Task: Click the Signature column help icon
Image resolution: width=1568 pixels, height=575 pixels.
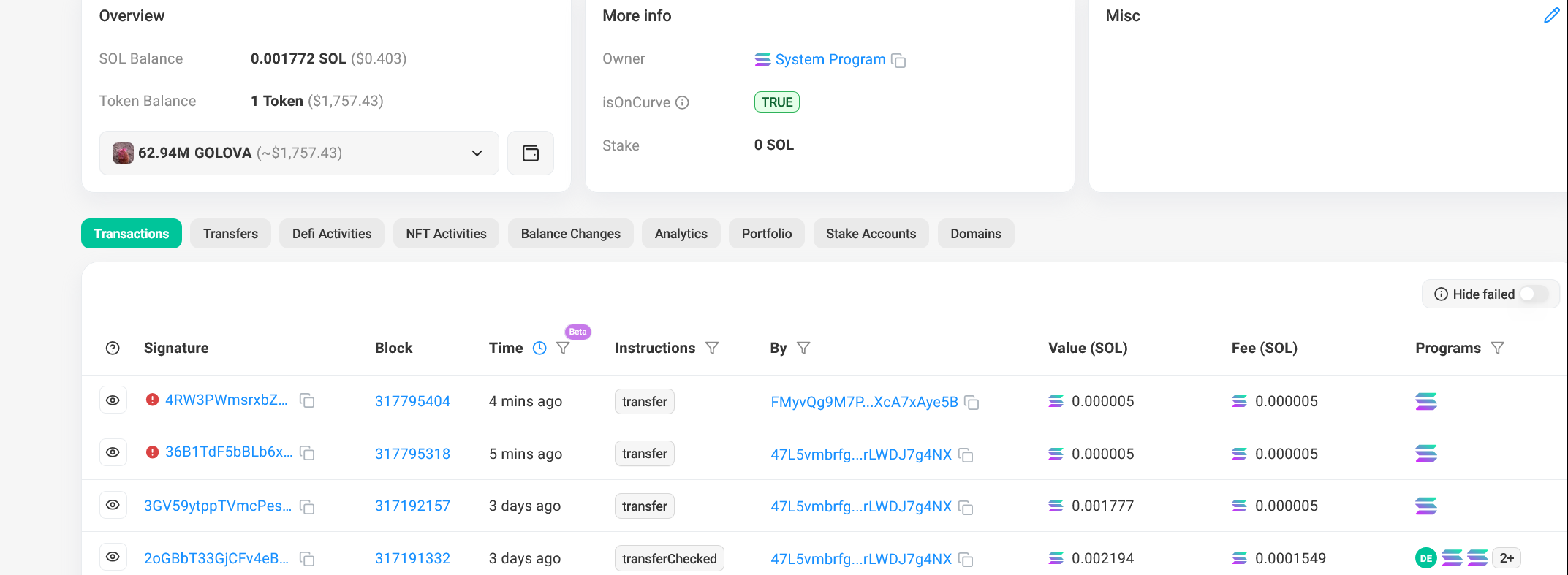Action: (113, 349)
